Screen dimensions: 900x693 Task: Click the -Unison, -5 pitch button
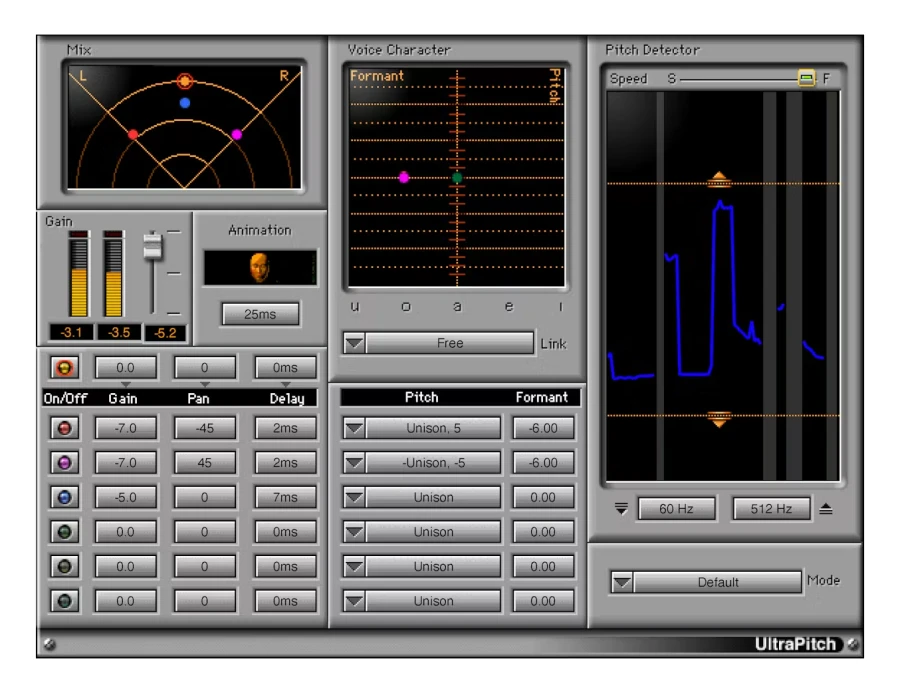coord(433,463)
